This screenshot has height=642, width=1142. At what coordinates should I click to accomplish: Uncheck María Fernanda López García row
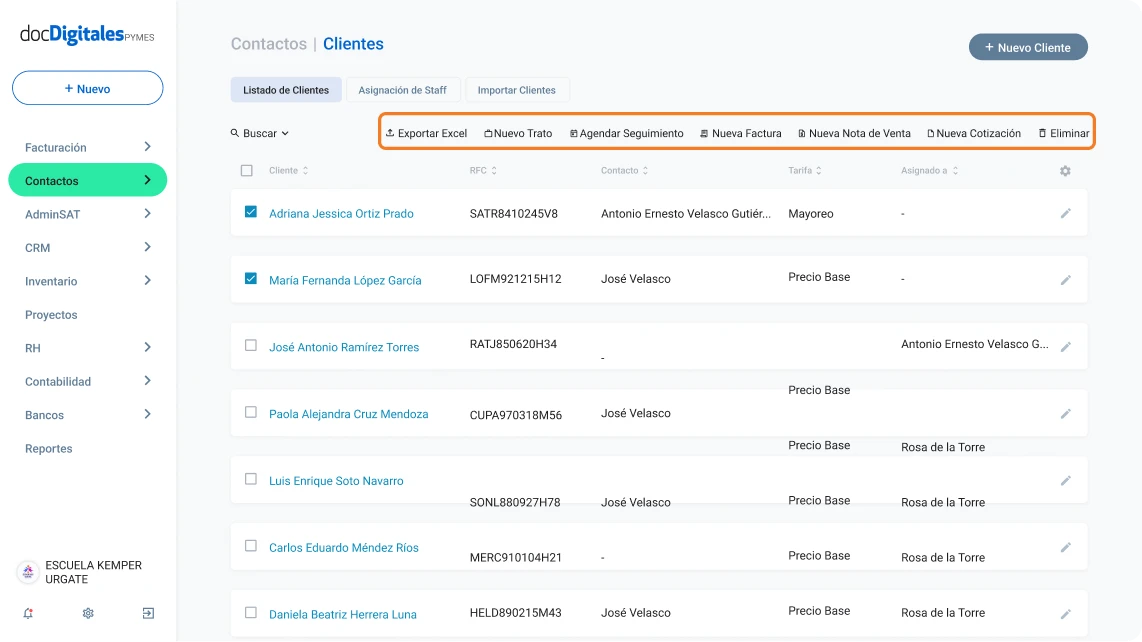pyautogui.click(x=251, y=278)
